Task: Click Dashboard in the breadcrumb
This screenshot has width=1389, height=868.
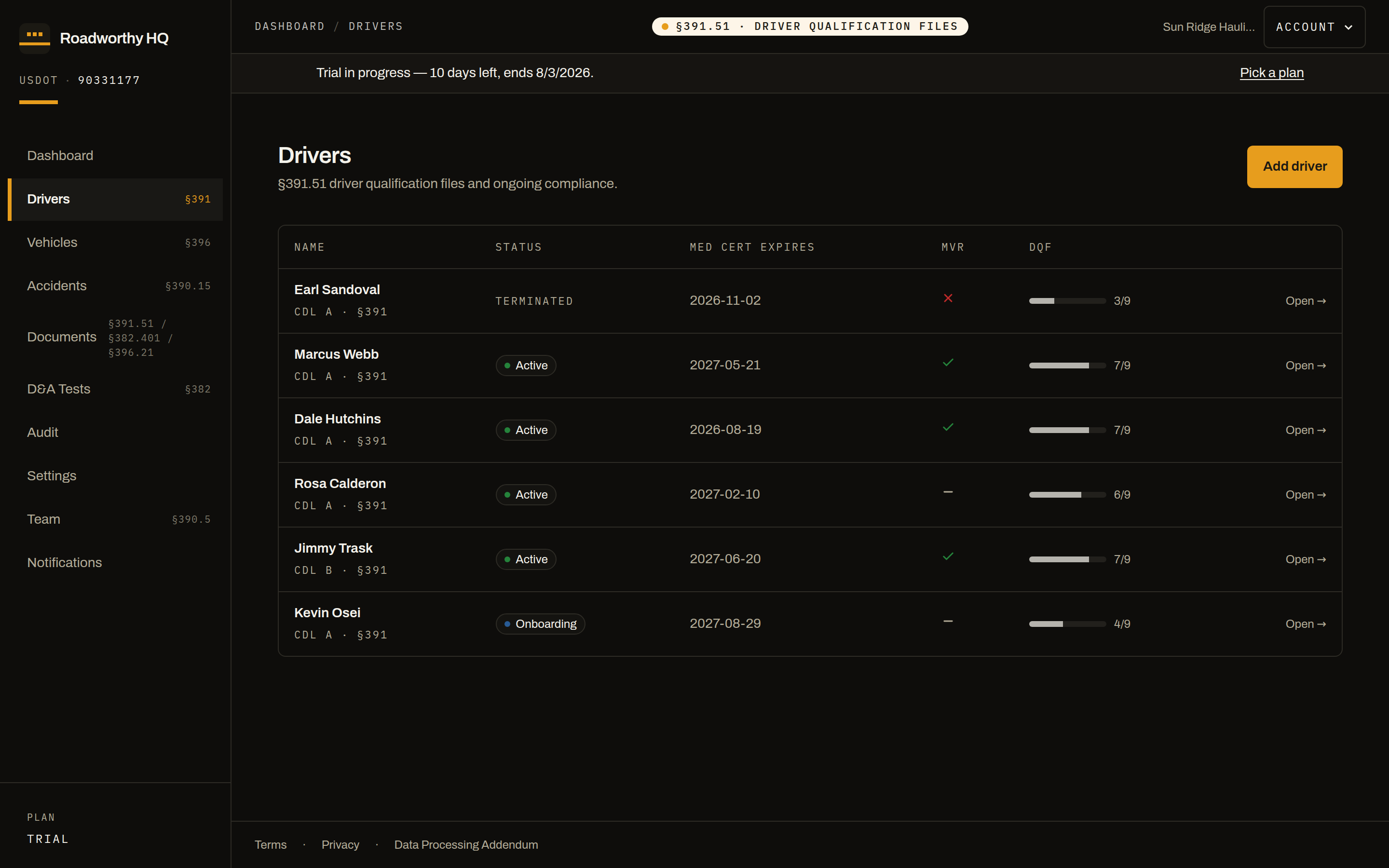Action: tap(289, 27)
